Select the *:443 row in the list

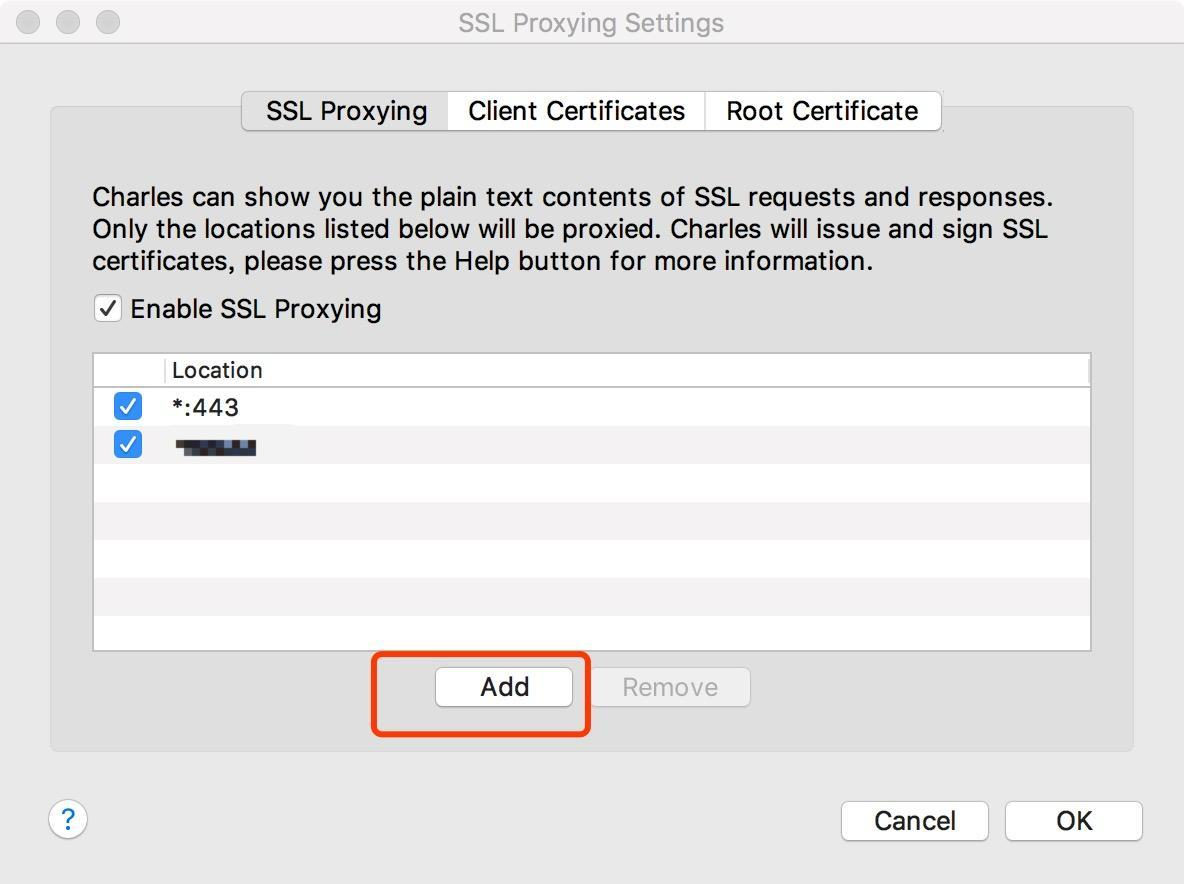pos(400,406)
